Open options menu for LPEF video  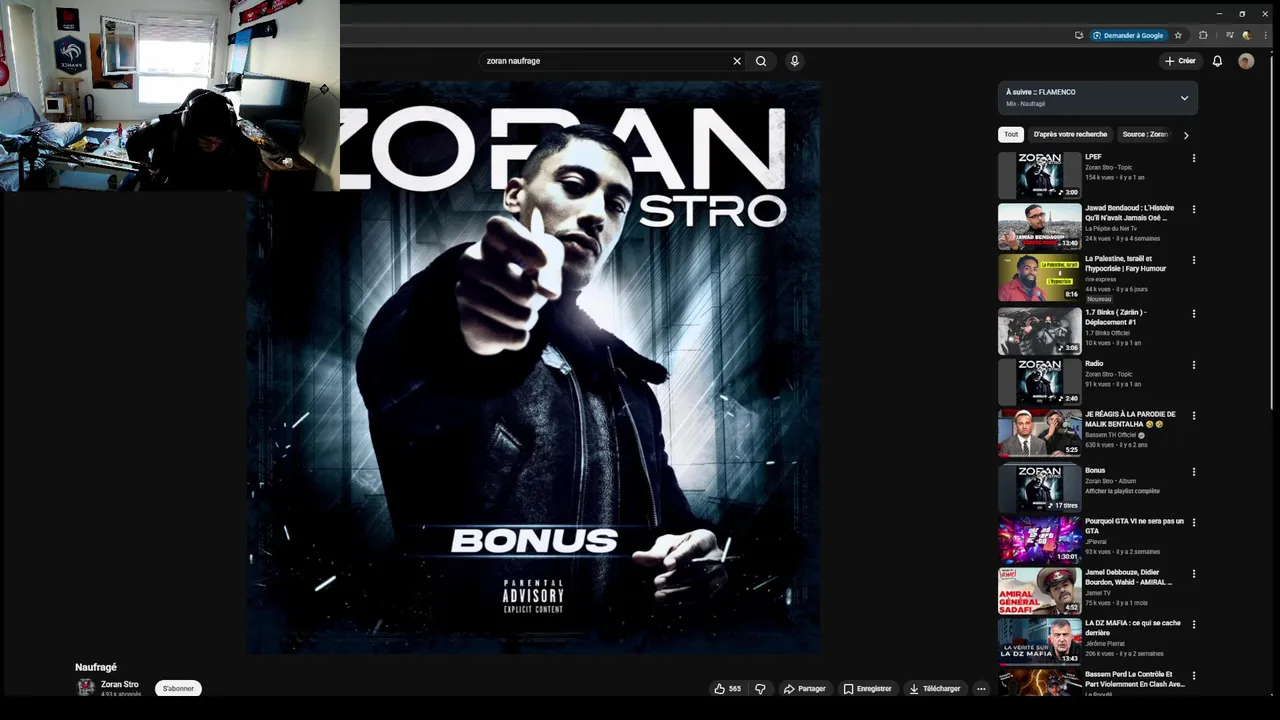click(x=1193, y=158)
